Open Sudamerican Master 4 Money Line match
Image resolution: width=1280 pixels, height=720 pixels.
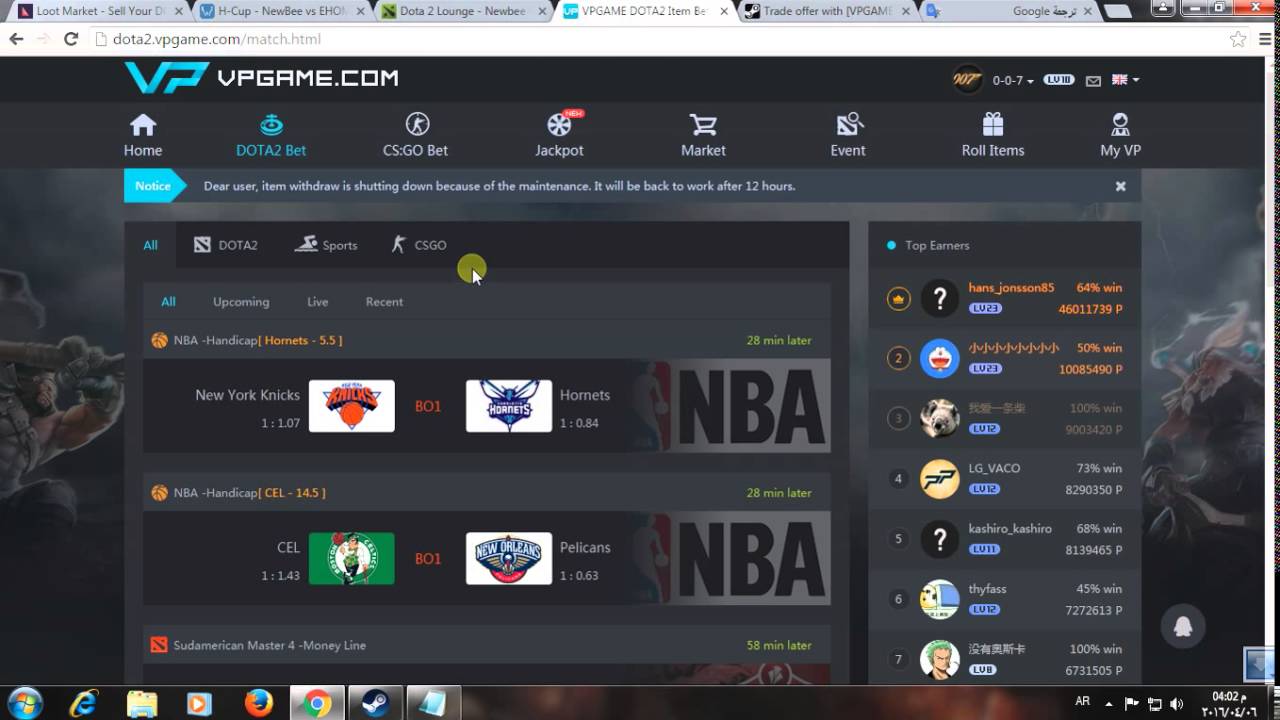tap(487, 645)
